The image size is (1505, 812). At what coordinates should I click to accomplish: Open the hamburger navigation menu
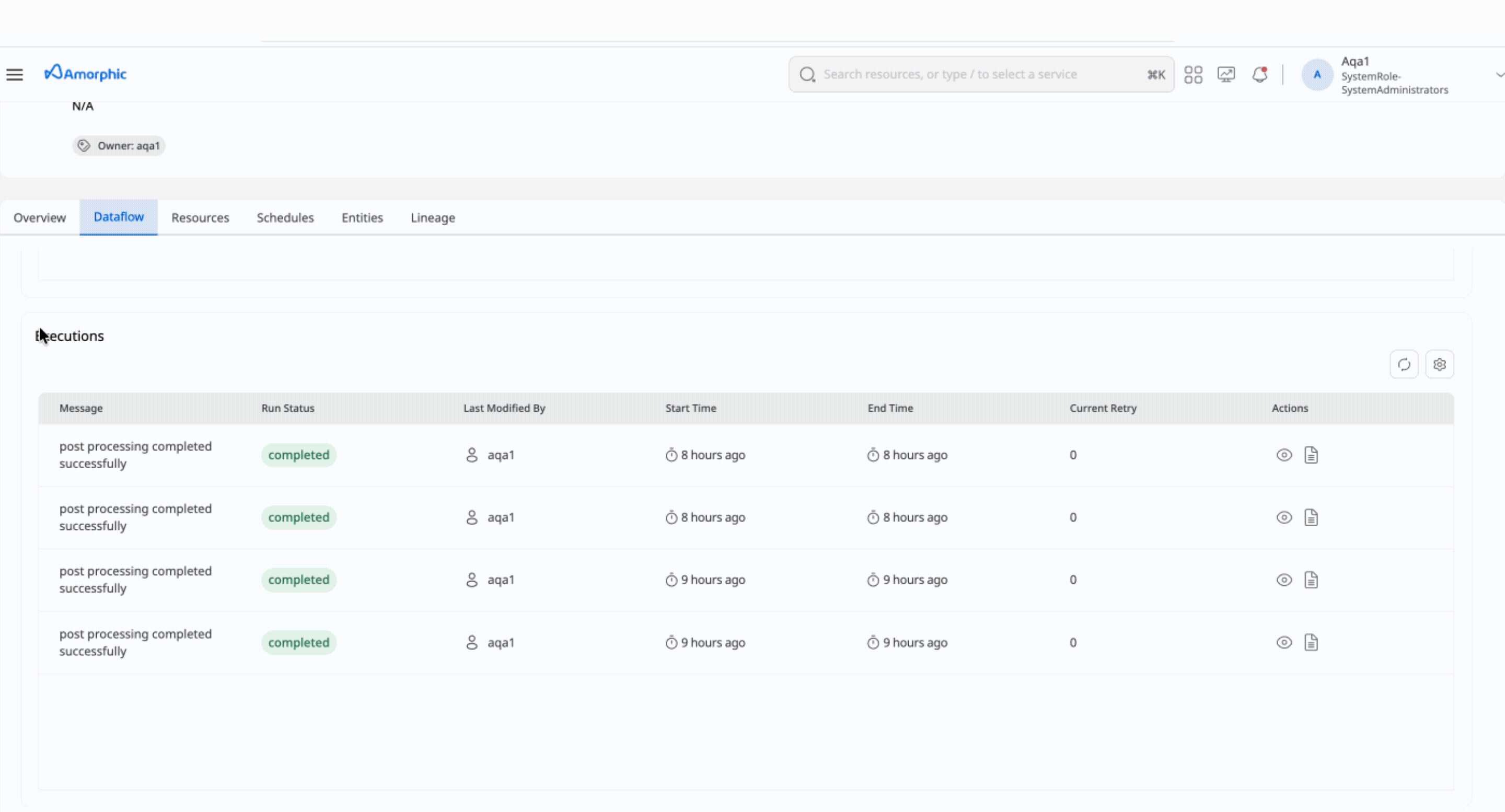tap(15, 74)
